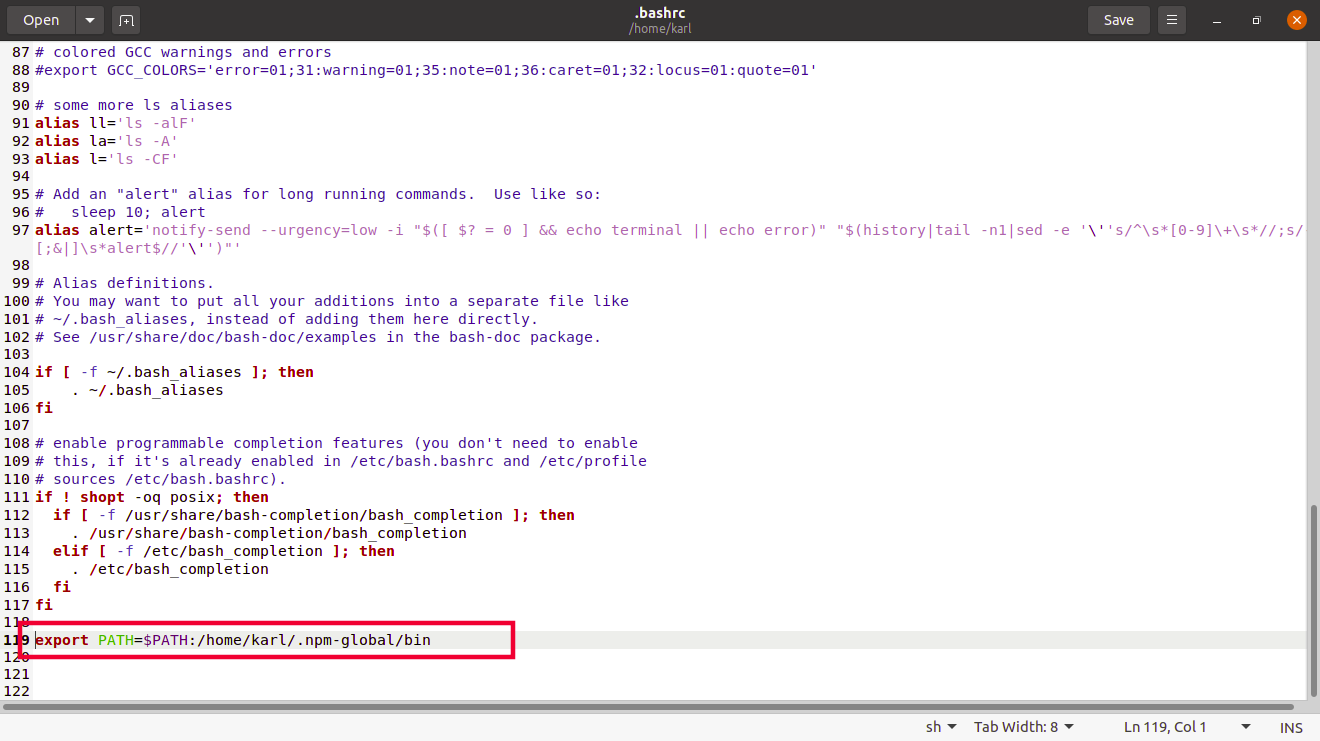Close the gedit window
1320x741 pixels.
pyautogui.click(x=1296, y=20)
